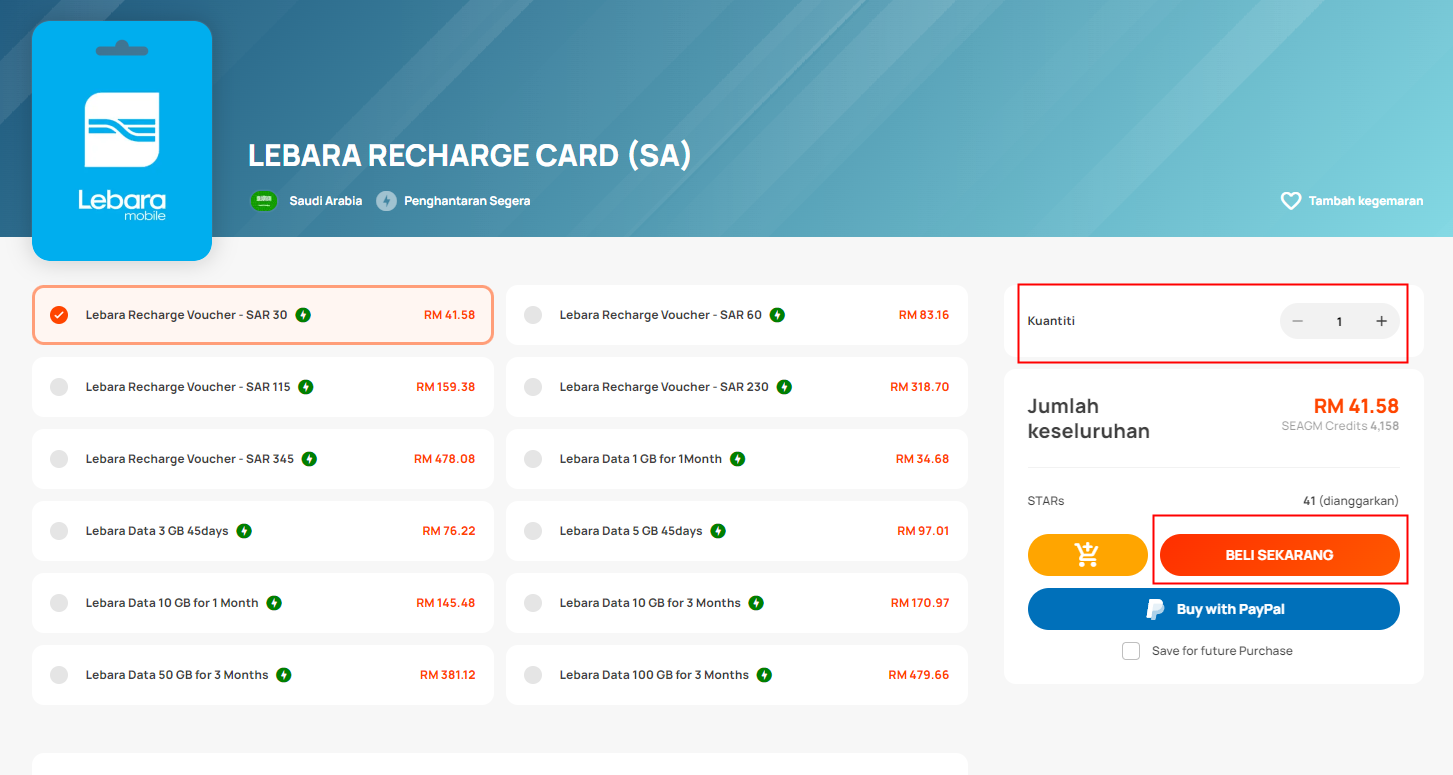Click the SEAGM Credits 4,158 text
Screen dimensions: 1453x775
pos(1340,426)
